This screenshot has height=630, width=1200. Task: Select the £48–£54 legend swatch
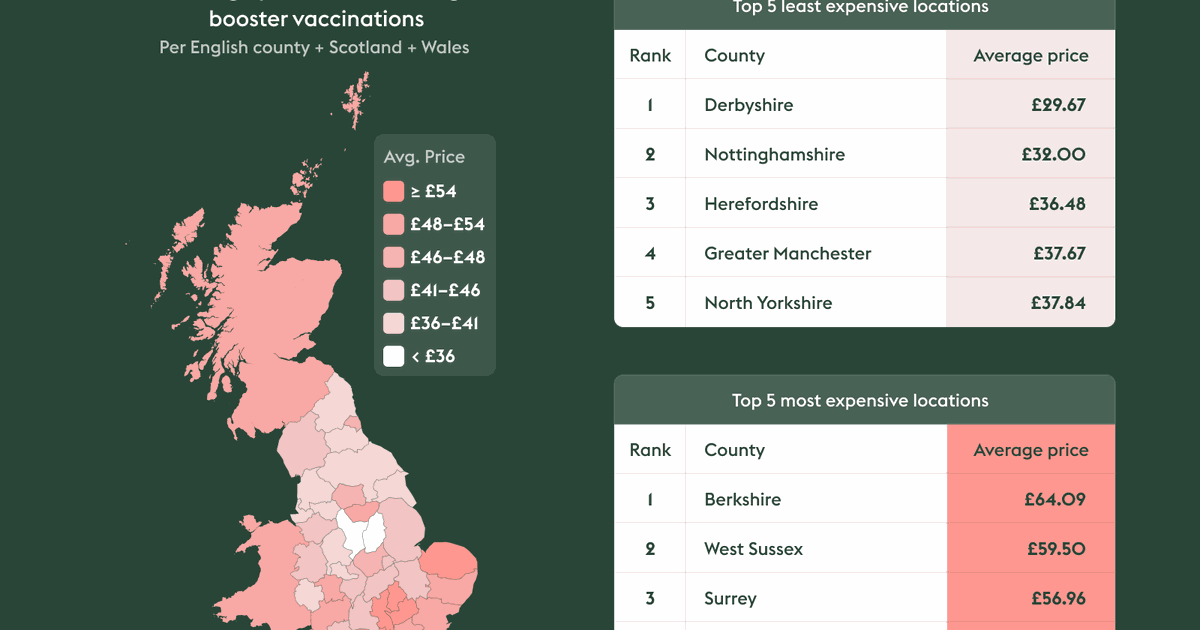point(393,224)
